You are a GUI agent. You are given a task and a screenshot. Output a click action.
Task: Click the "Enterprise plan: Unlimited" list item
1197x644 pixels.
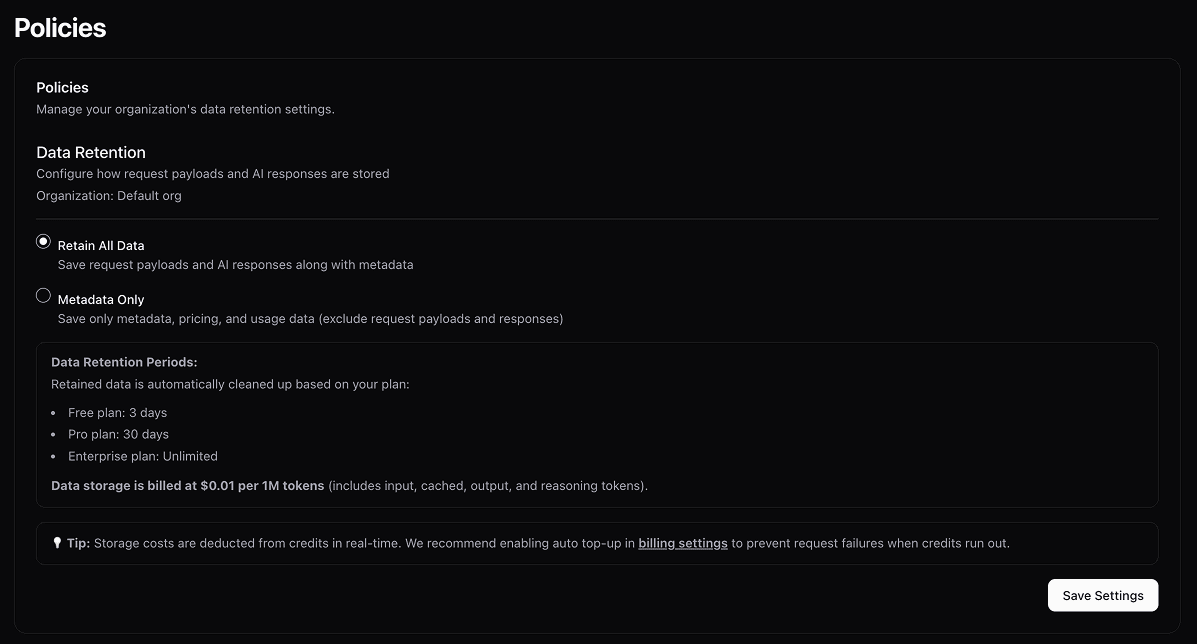point(142,456)
